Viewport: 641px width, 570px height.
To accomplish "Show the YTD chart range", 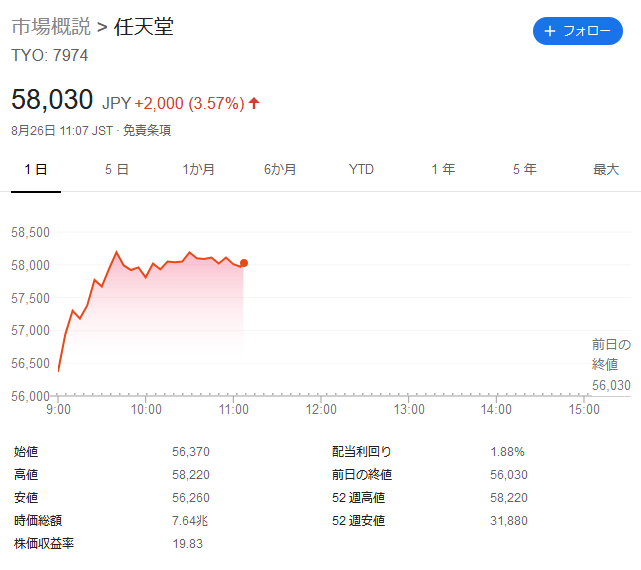I will click(361, 169).
